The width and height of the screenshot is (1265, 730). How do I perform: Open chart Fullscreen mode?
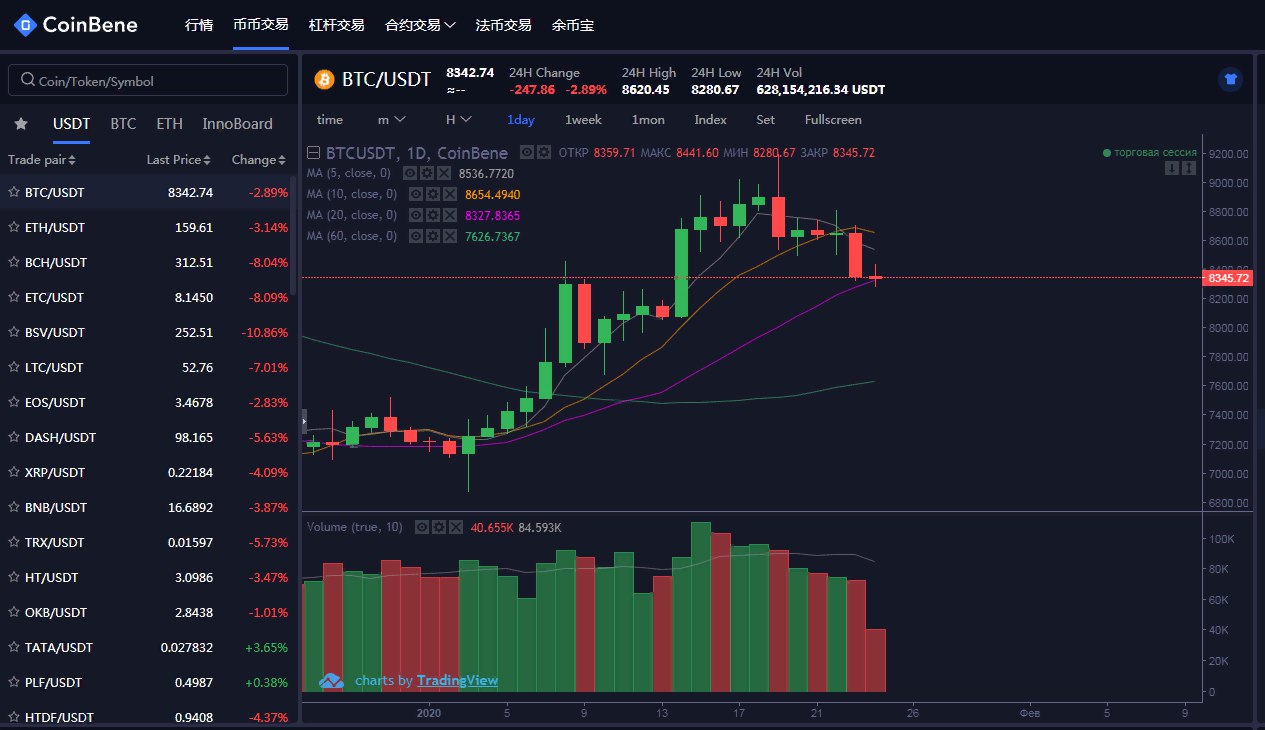click(833, 119)
